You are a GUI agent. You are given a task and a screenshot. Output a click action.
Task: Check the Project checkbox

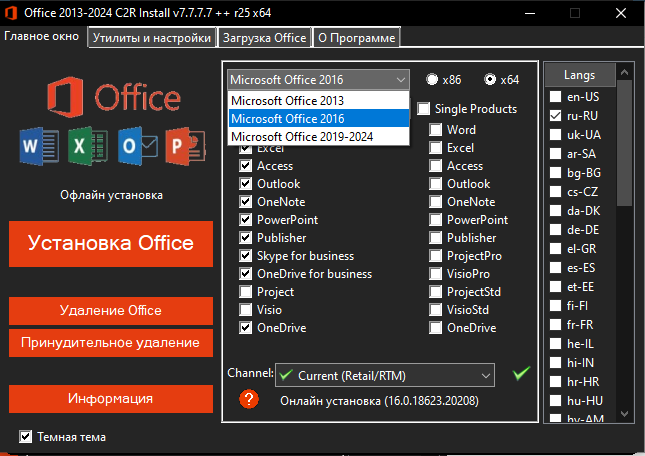(246, 292)
